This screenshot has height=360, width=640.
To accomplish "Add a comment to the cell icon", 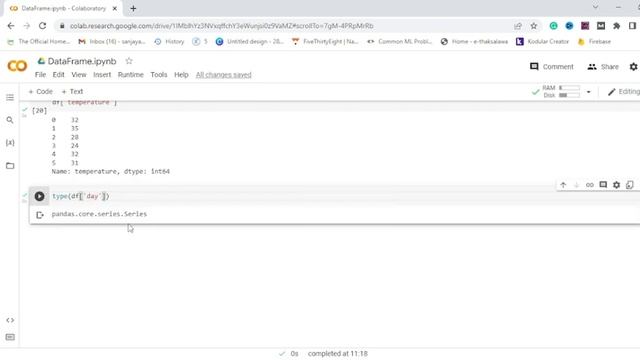I will (x=603, y=185).
